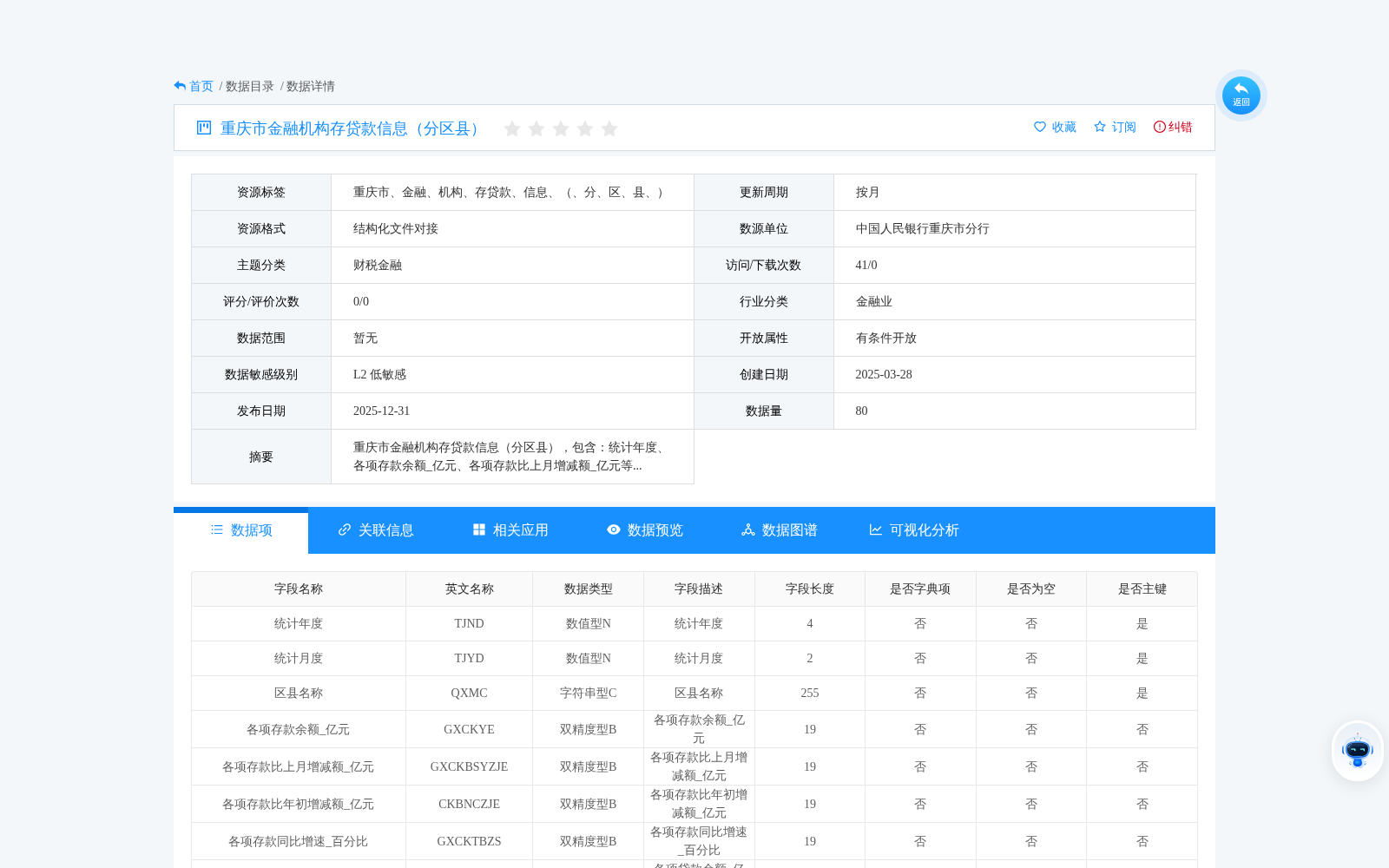Screen dimensions: 1389x868
Task: Click the 财税金融 topic category value
Action: pyautogui.click(x=378, y=266)
